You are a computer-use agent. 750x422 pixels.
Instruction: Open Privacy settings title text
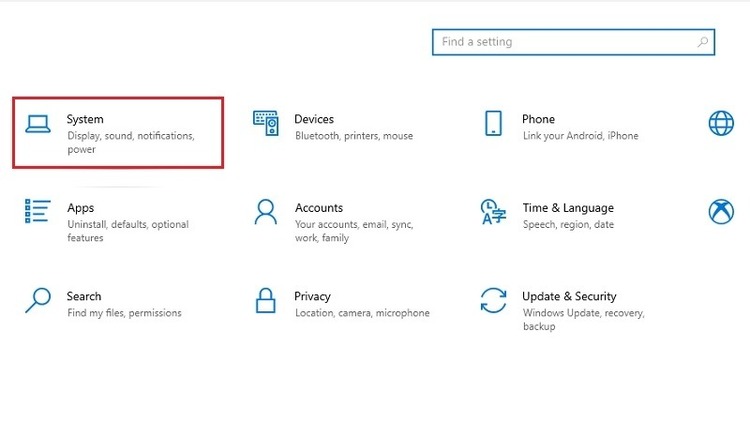point(313,296)
